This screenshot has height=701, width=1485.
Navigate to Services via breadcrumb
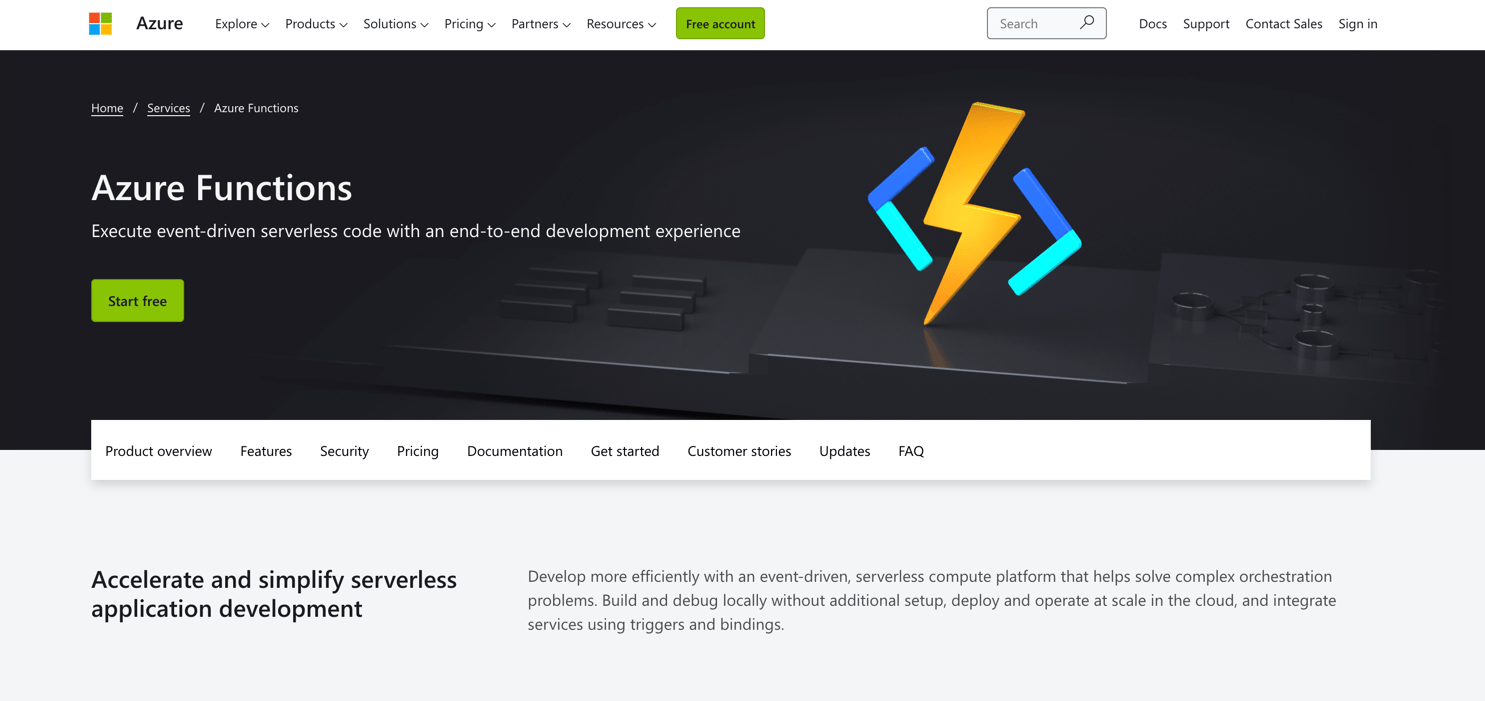point(168,108)
